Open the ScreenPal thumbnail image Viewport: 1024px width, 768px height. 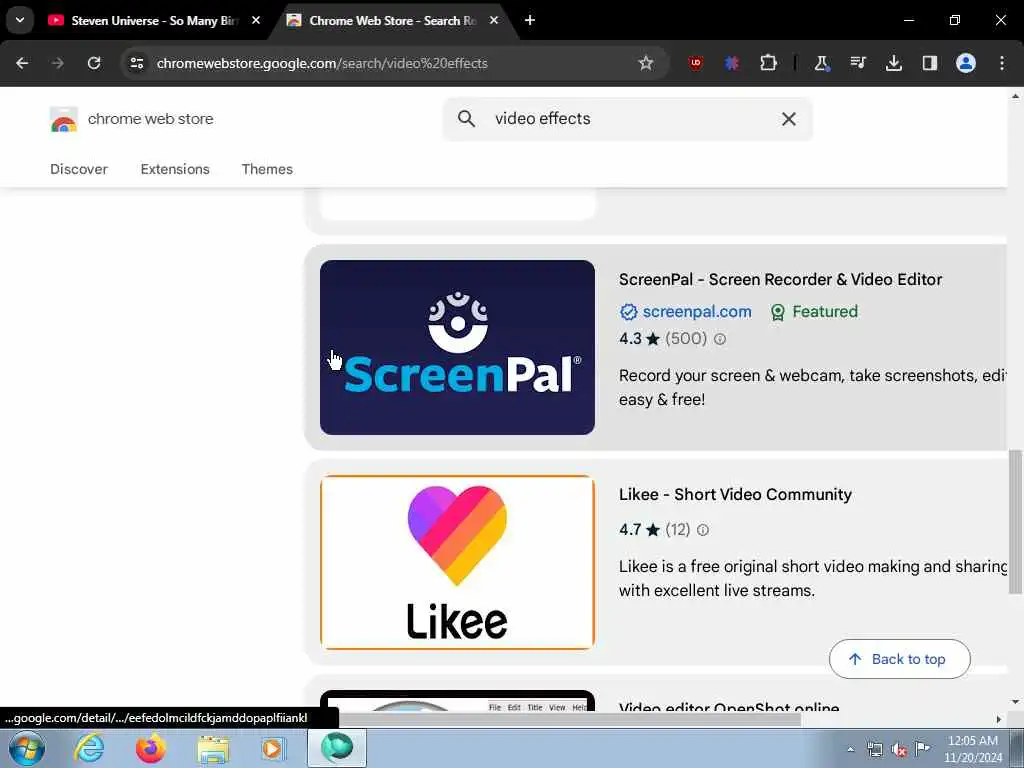pyautogui.click(x=457, y=347)
